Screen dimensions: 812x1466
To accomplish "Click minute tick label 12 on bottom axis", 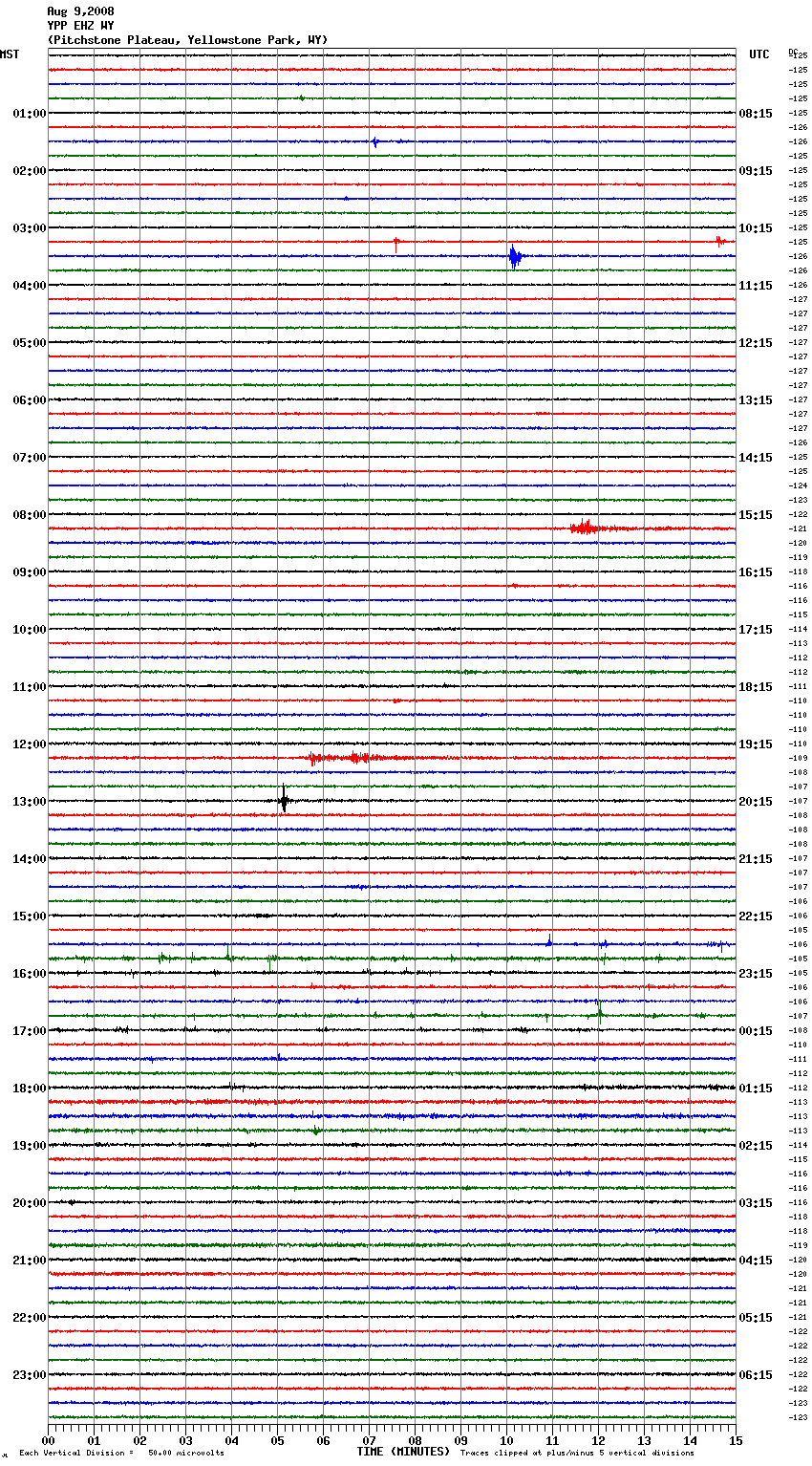I will click(x=598, y=1440).
